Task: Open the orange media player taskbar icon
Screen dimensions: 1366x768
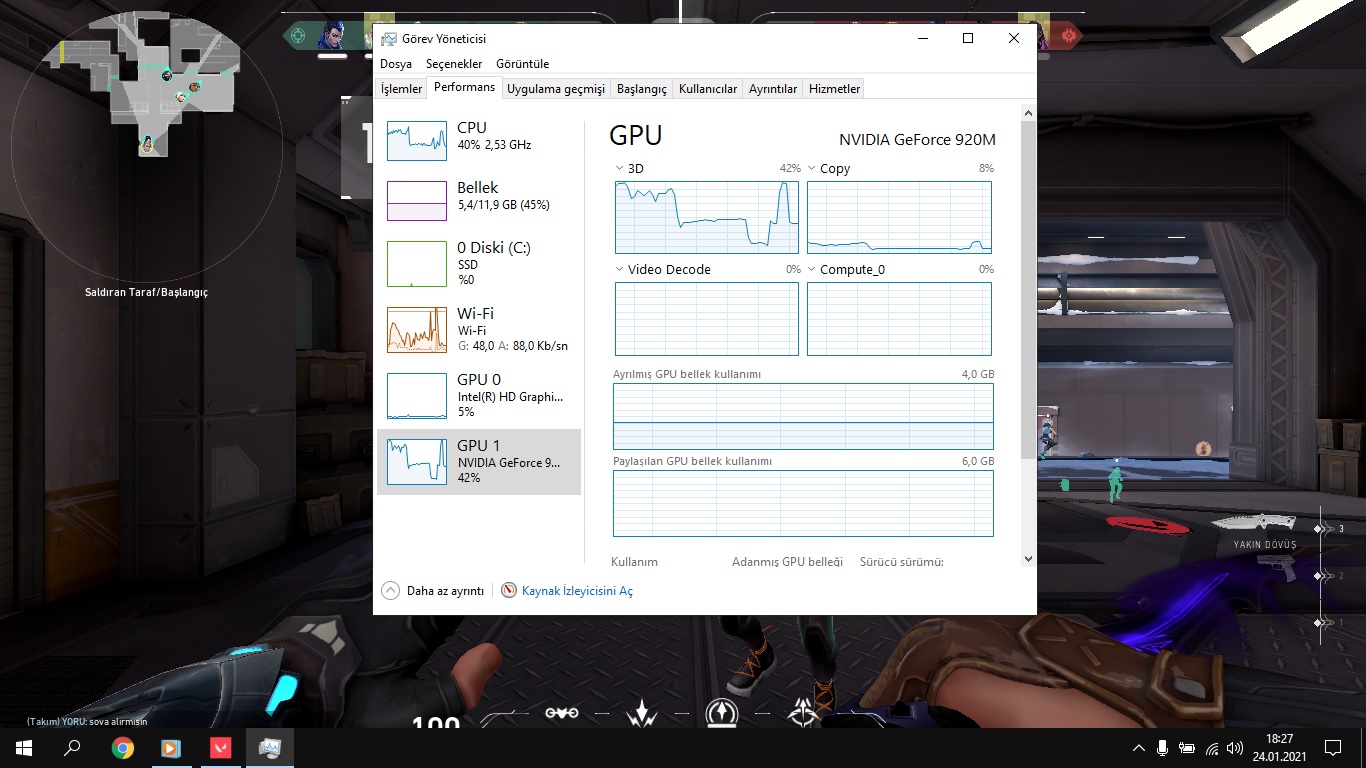Action: click(x=171, y=747)
